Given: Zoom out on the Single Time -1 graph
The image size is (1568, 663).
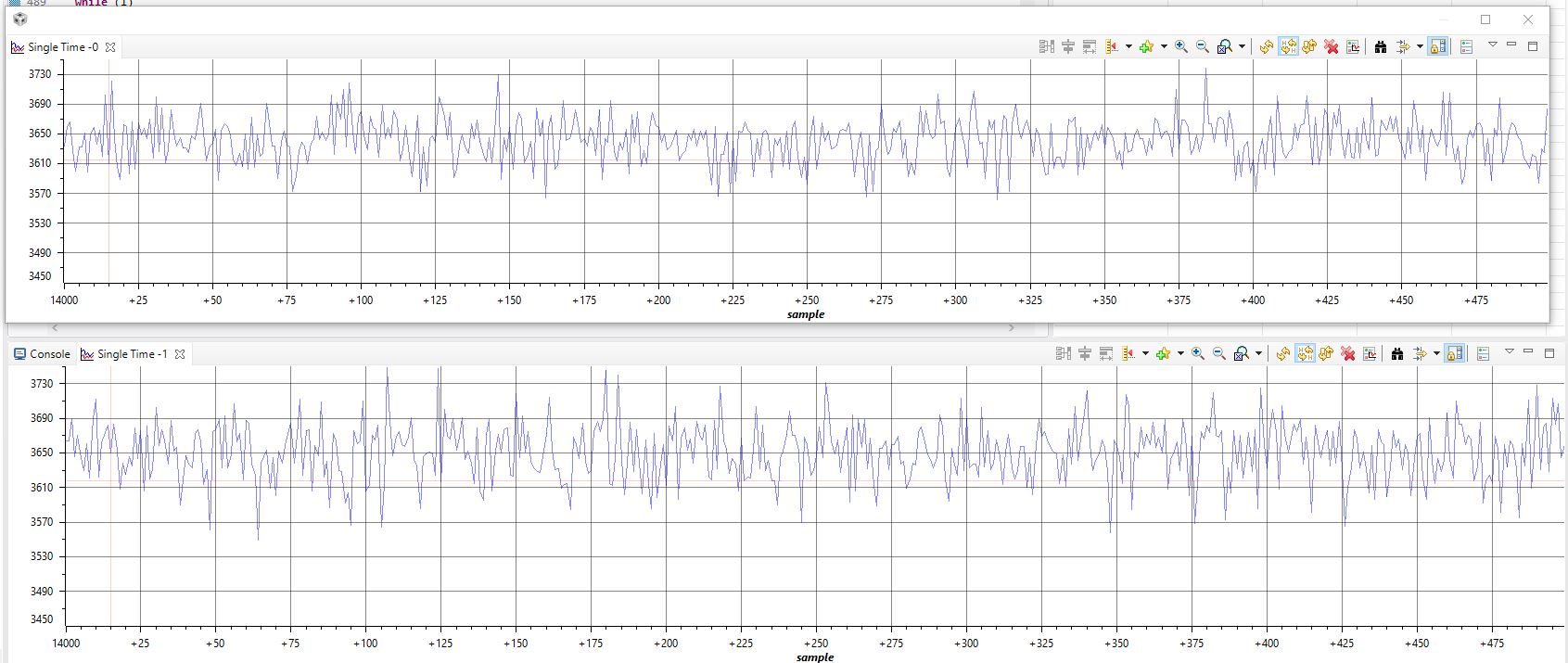Looking at the screenshot, I should 1218,353.
